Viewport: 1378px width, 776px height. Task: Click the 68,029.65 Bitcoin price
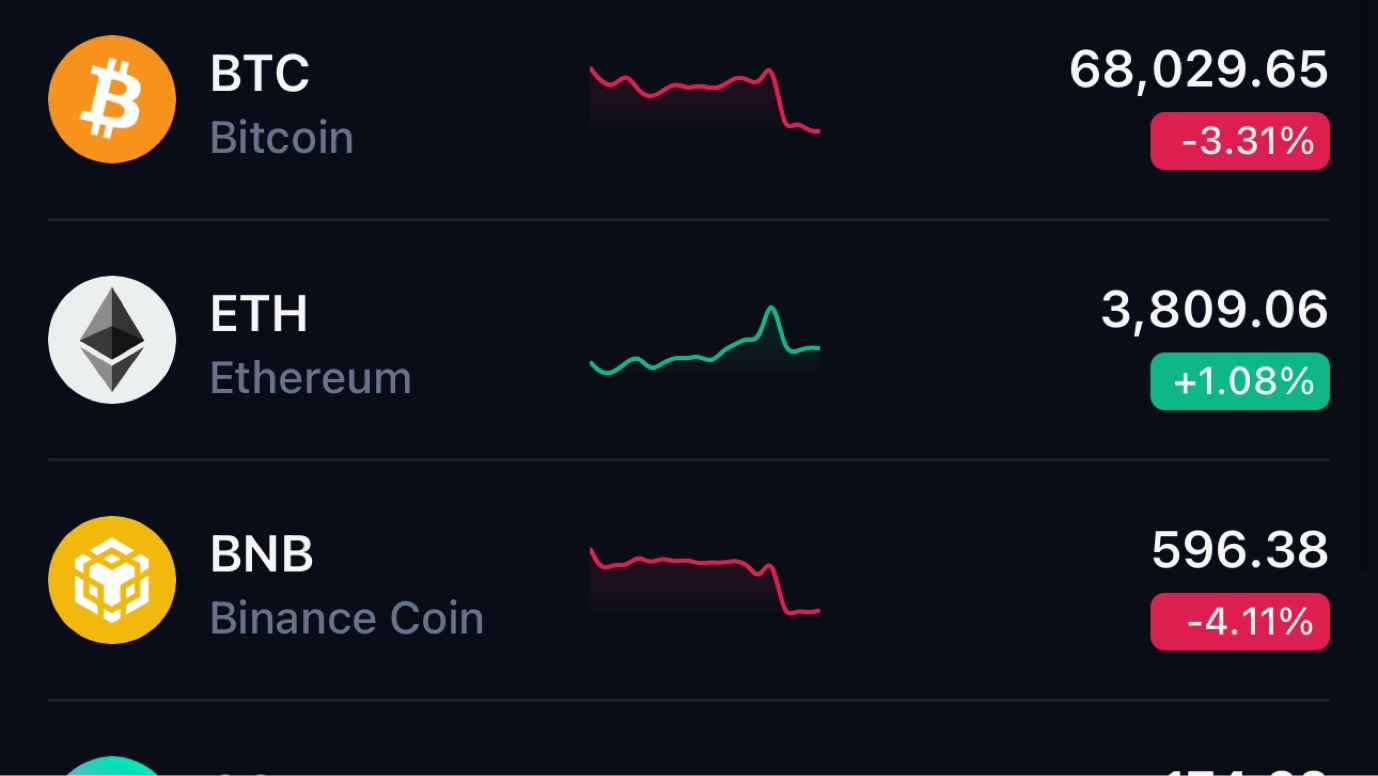tap(1199, 70)
